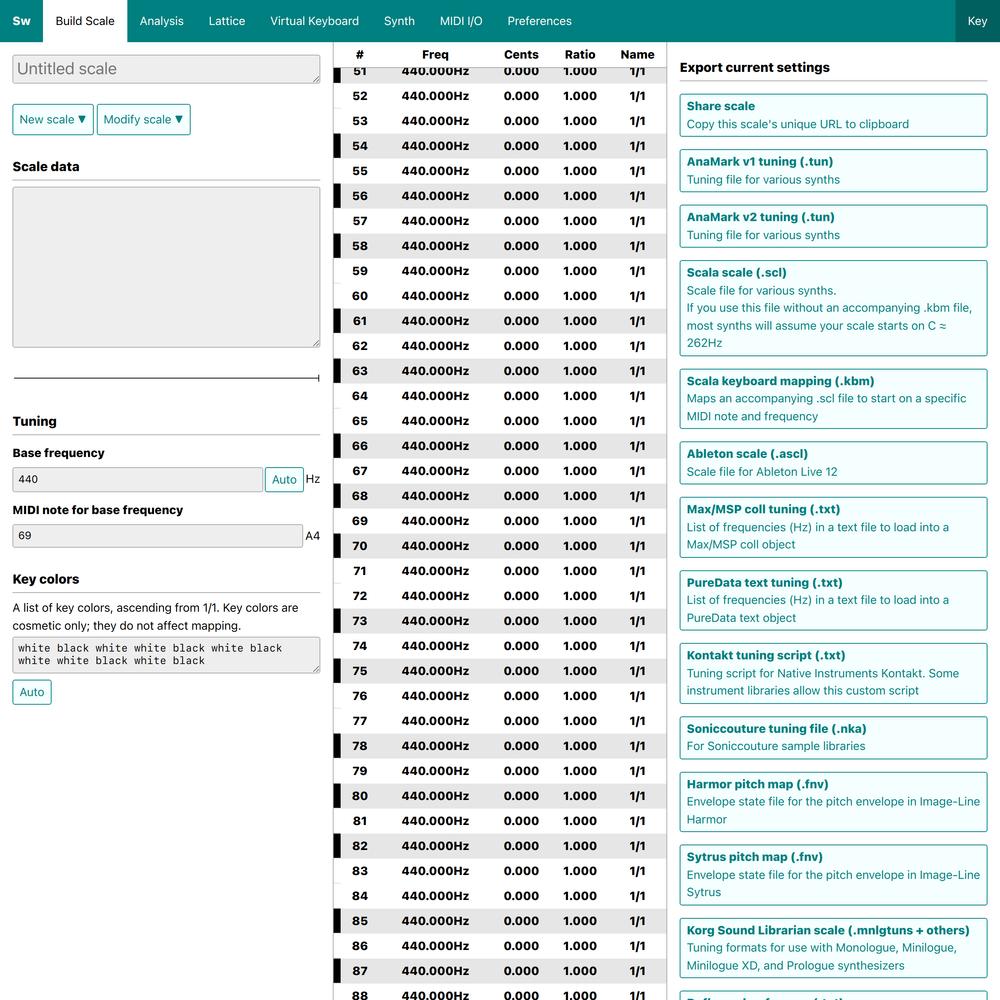Click the Name column header
This screenshot has height=1000, width=1000.
pos(637,55)
